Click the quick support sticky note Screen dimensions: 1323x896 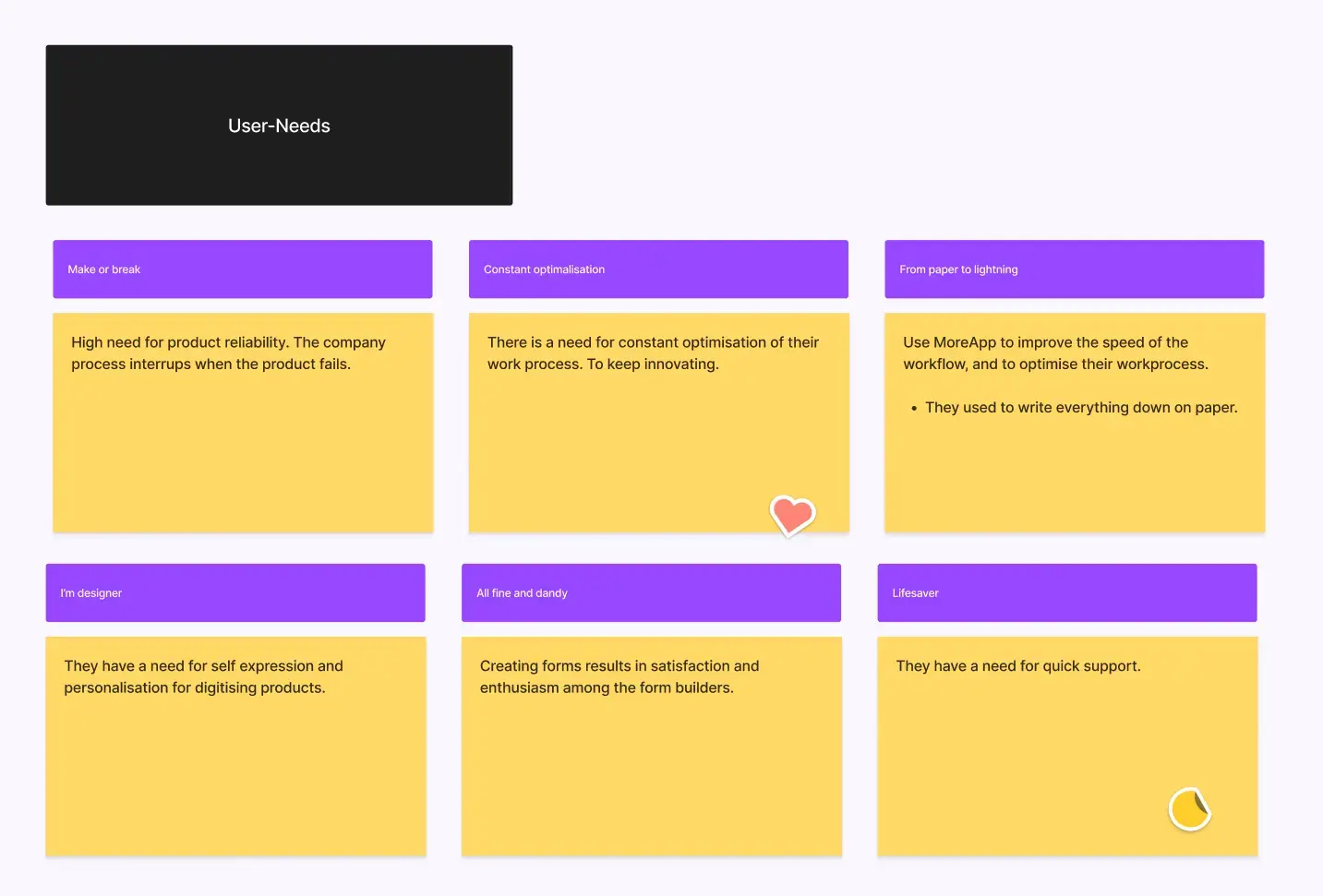point(1066,746)
